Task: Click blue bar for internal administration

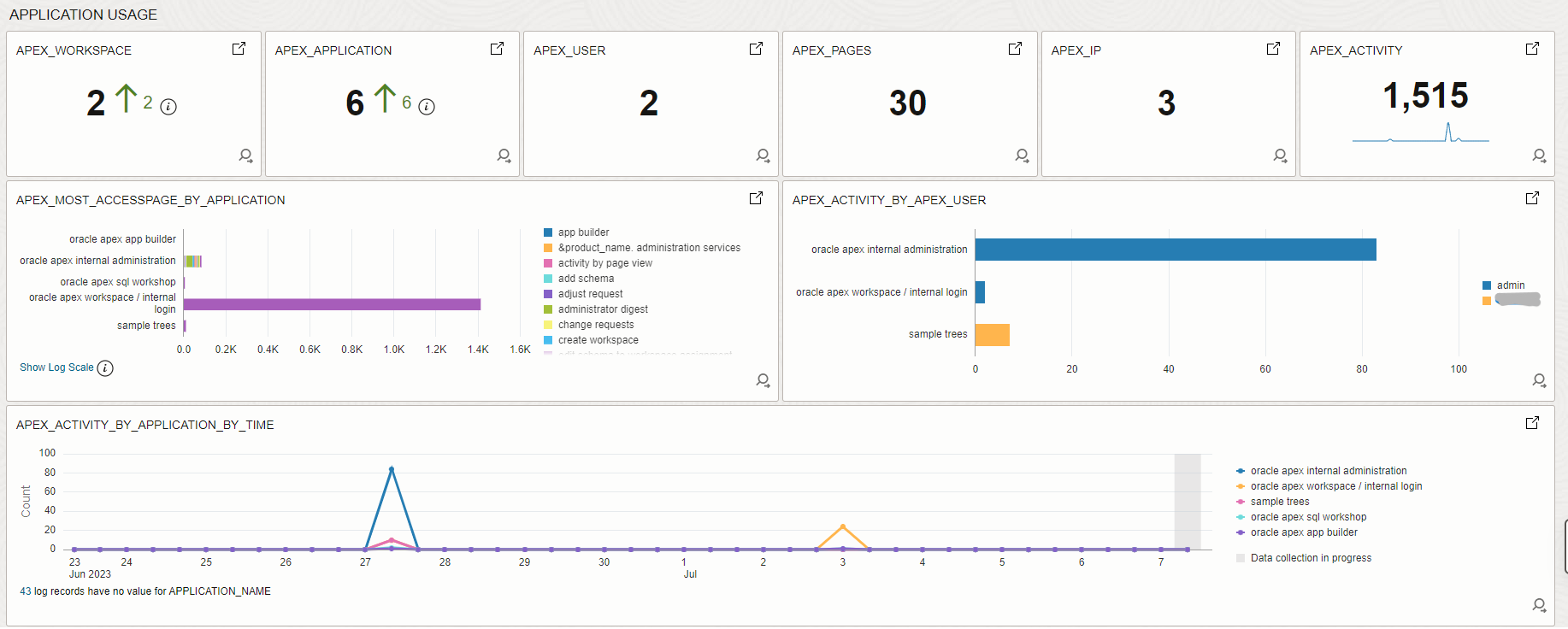Action: point(1175,250)
